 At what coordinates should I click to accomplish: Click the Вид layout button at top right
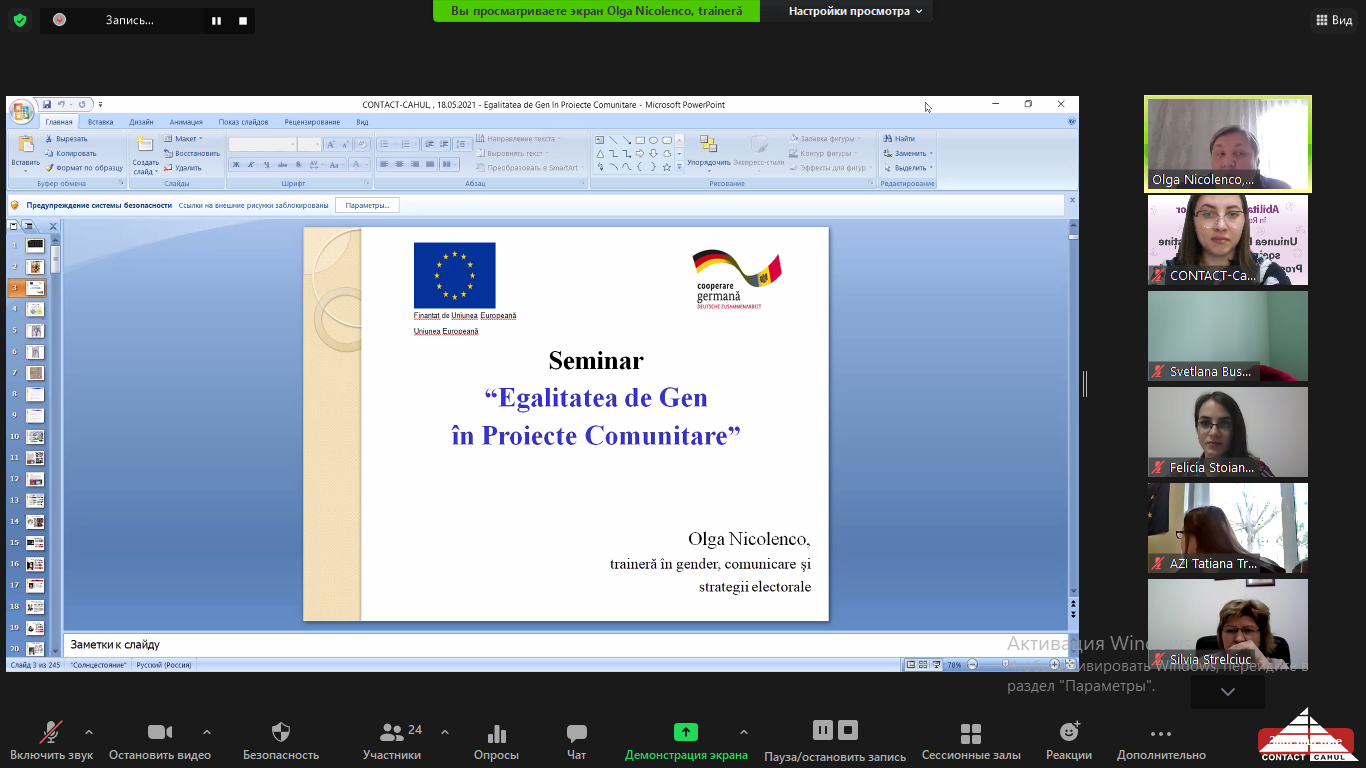1332,20
